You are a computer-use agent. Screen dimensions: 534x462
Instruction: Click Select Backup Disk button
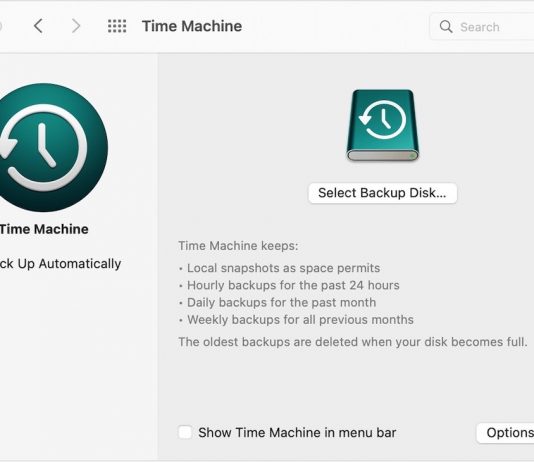pos(382,193)
